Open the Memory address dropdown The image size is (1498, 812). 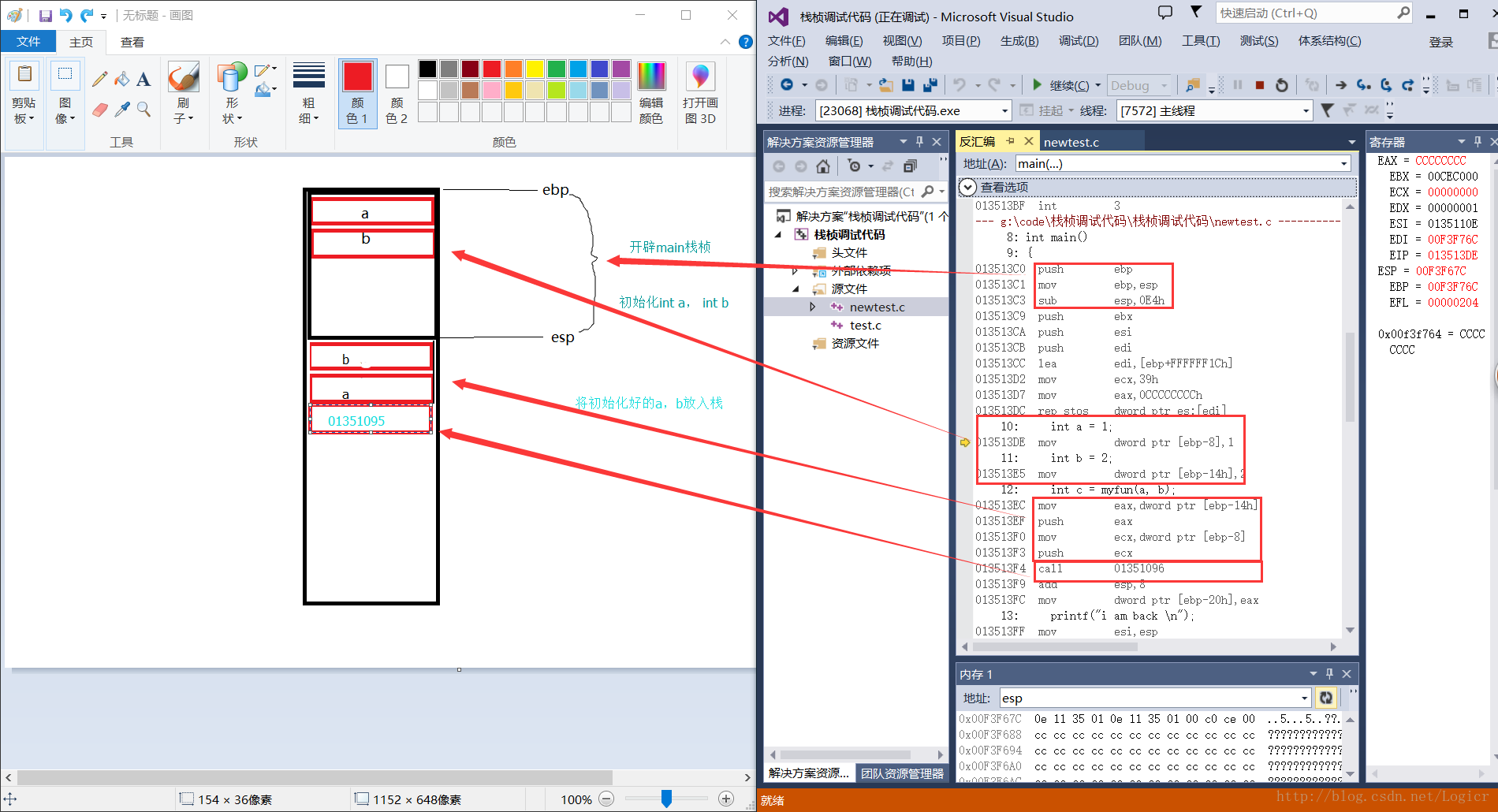click(1305, 698)
